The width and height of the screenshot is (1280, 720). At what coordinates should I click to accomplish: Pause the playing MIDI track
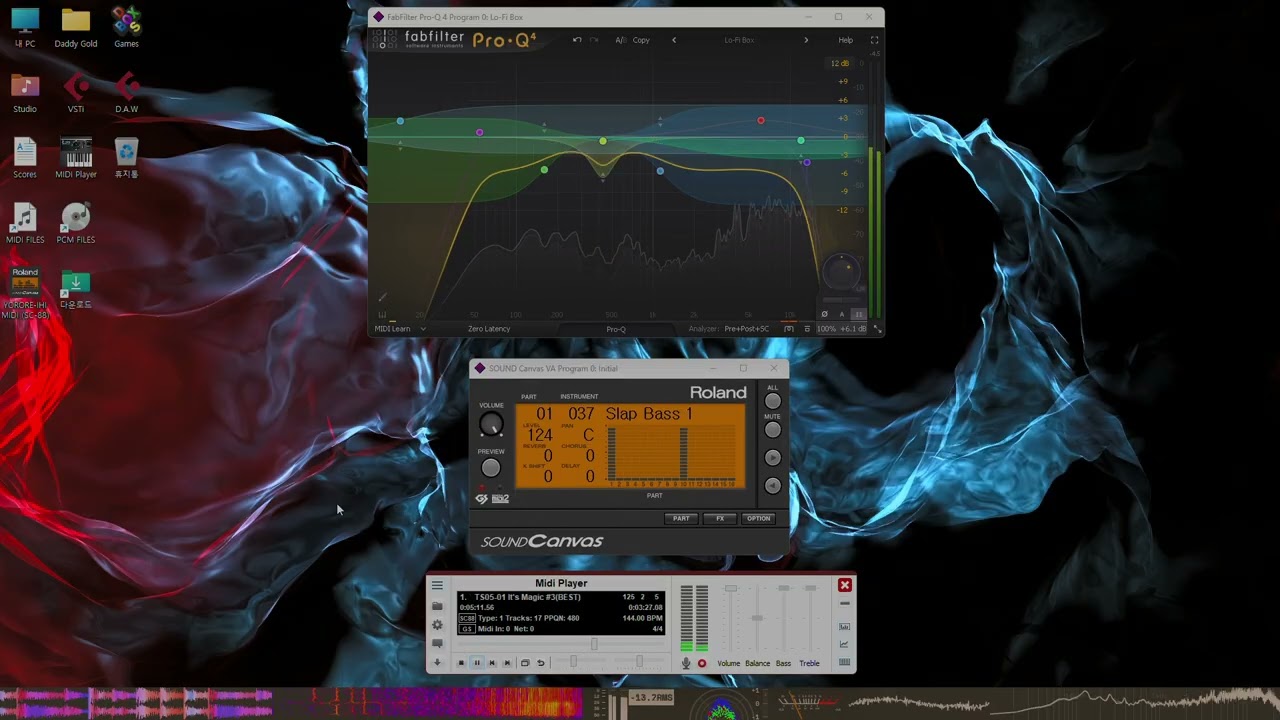(x=476, y=663)
